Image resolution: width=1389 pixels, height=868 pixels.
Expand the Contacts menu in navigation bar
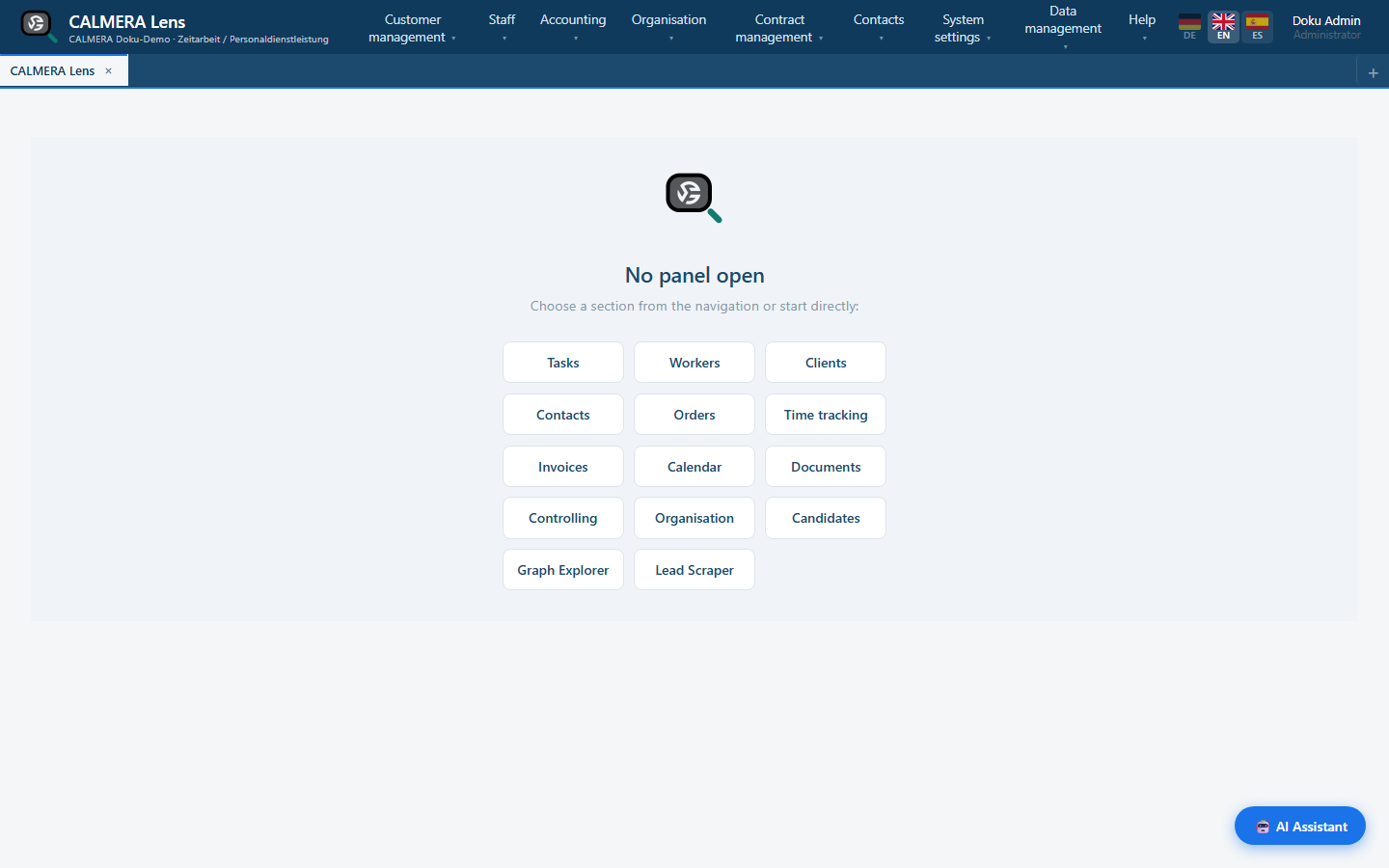(879, 28)
